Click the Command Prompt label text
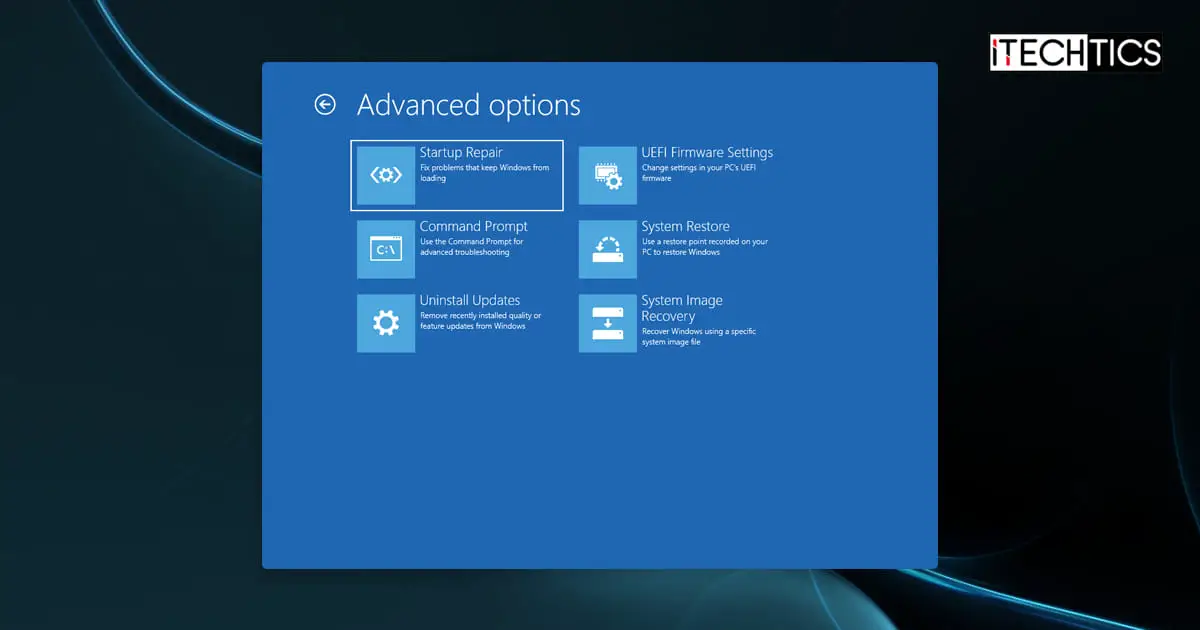 click(473, 226)
